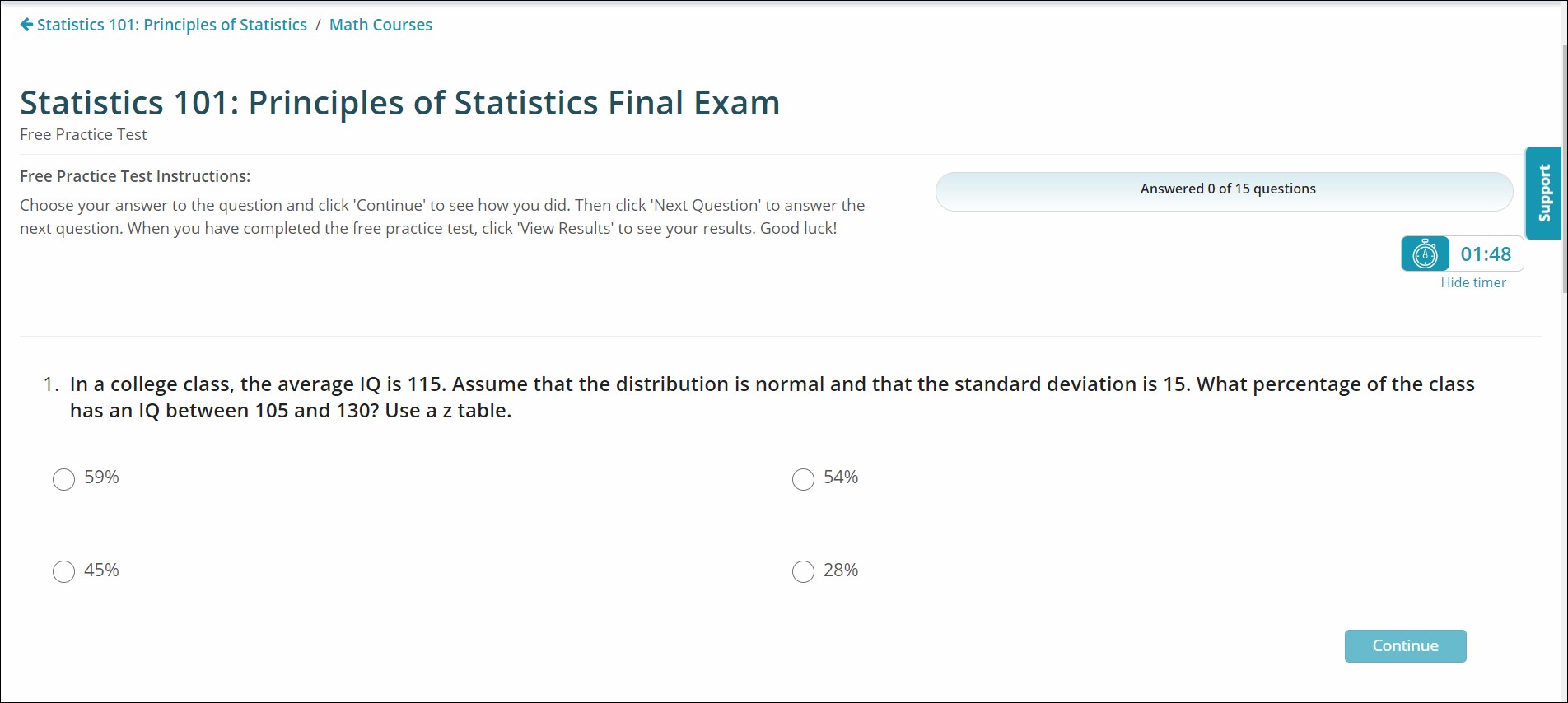Click the 01:48 countdown timer display
Screen dimensions: 1568x703
click(1486, 254)
